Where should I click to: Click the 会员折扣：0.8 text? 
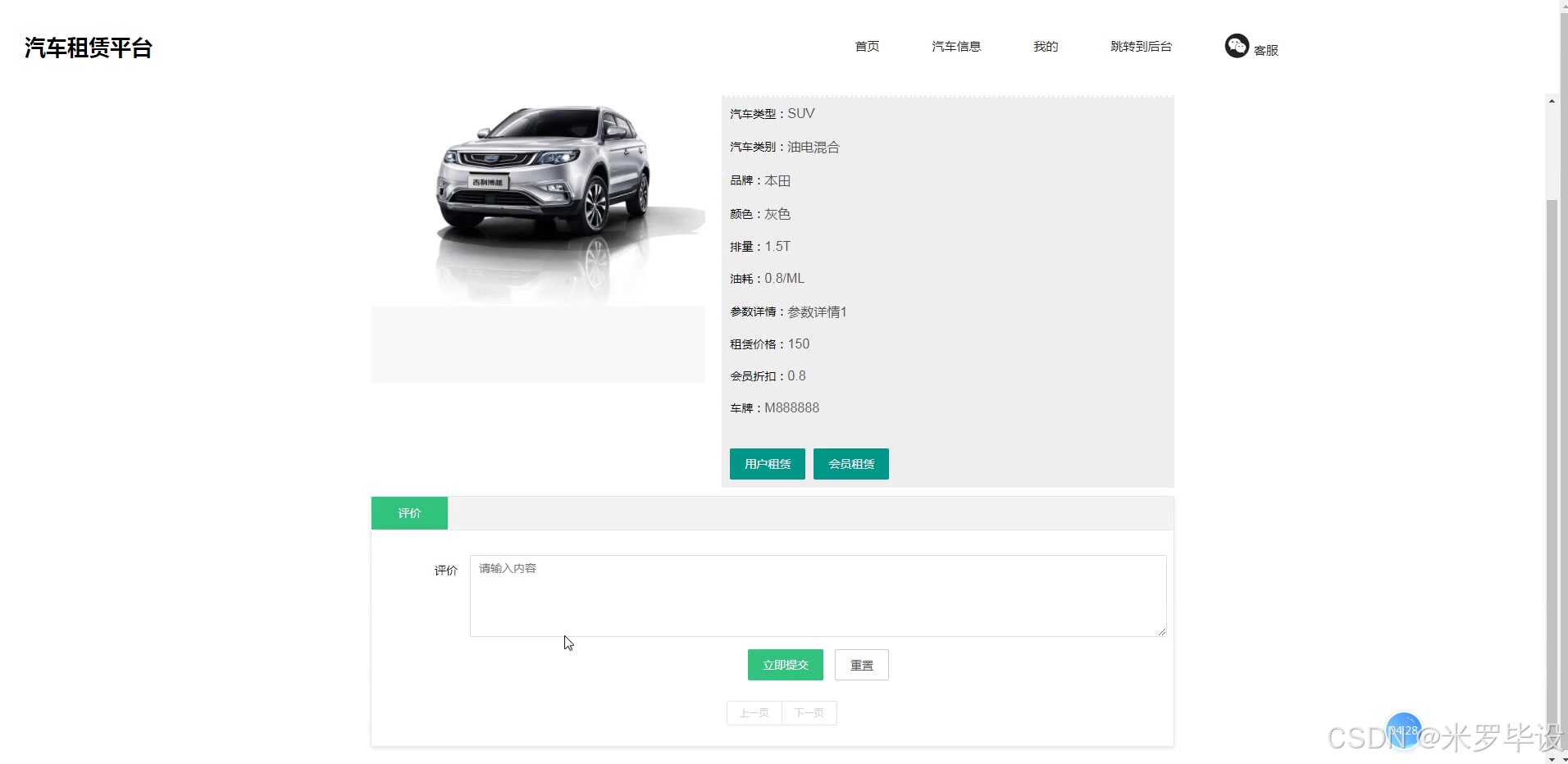click(768, 376)
